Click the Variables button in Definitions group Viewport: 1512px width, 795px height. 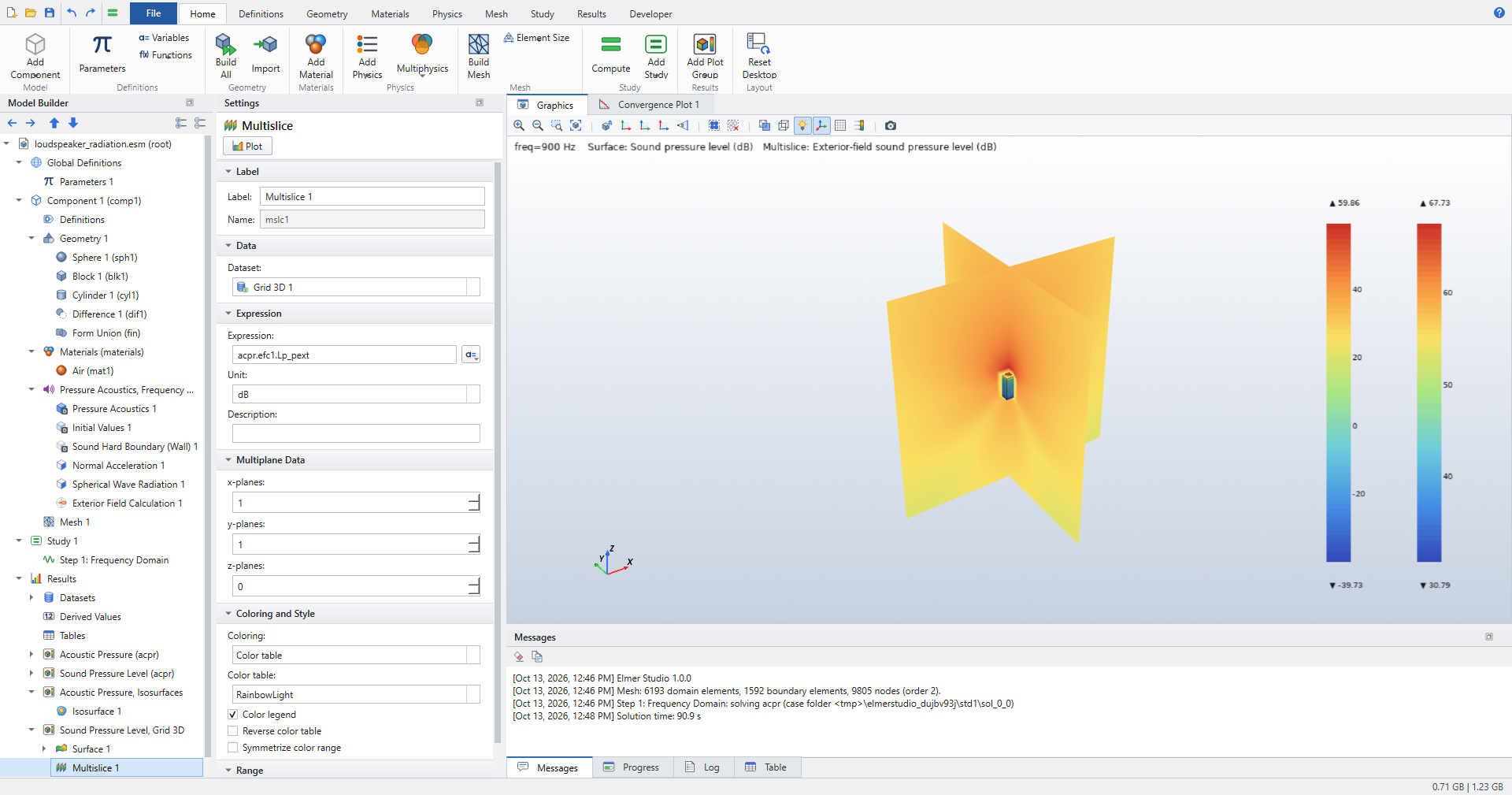coord(164,38)
